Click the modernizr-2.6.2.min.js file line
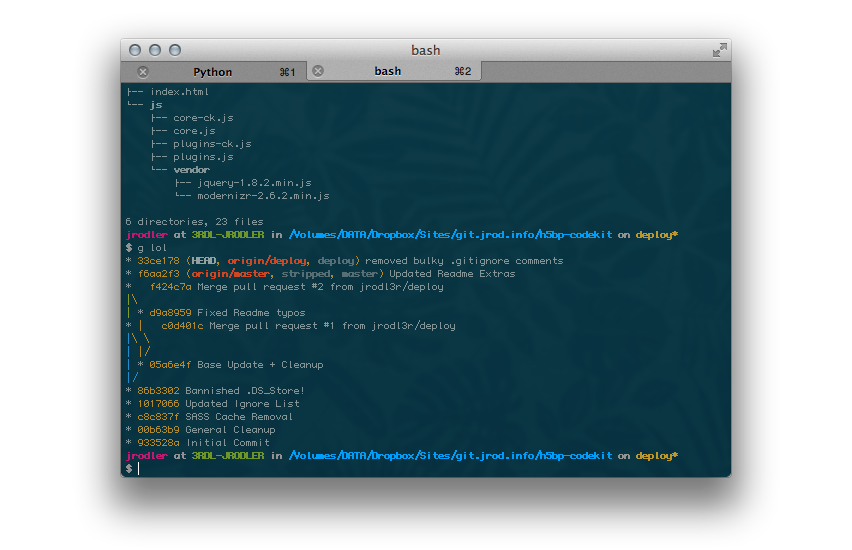The height and width of the screenshot is (550, 852). [x=263, y=196]
